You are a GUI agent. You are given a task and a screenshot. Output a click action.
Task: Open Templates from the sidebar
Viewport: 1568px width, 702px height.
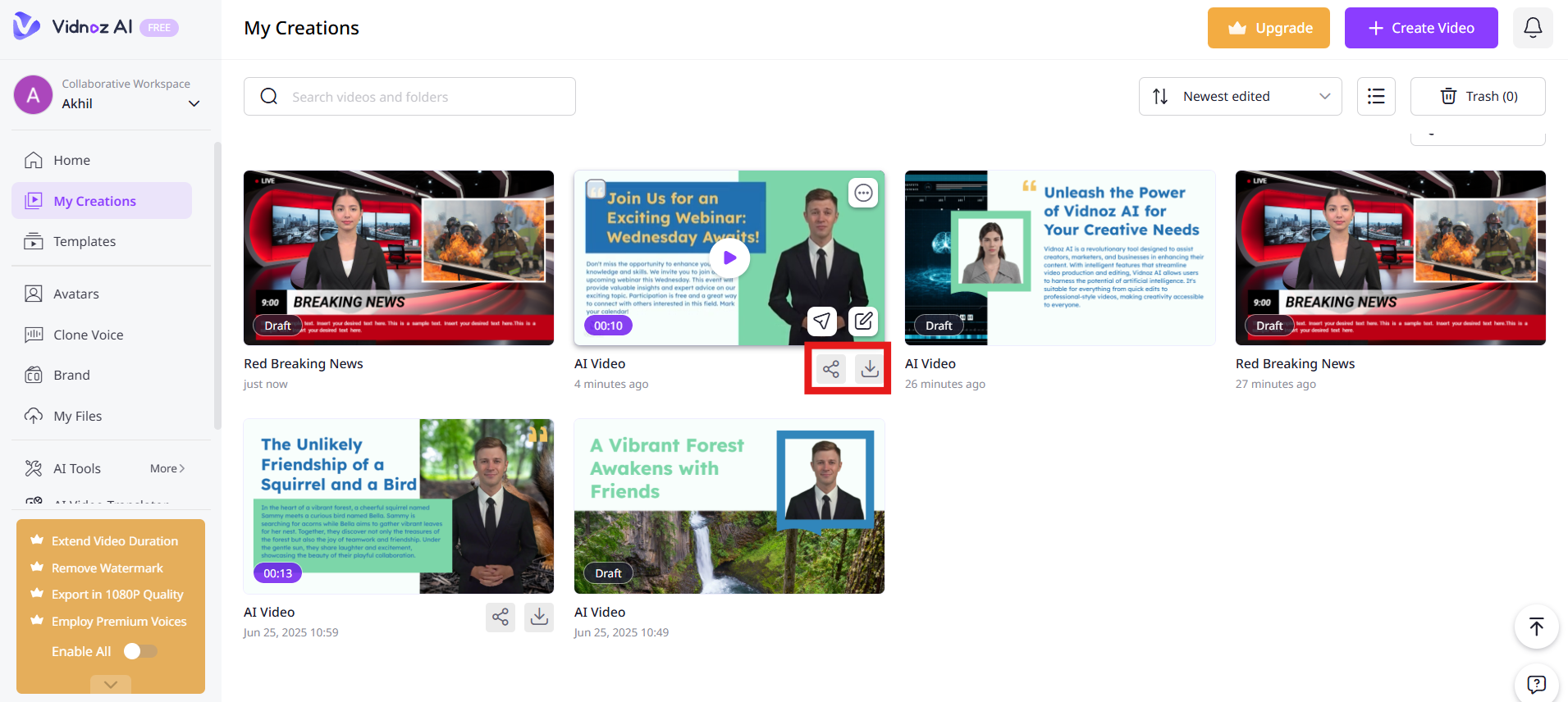(85, 241)
